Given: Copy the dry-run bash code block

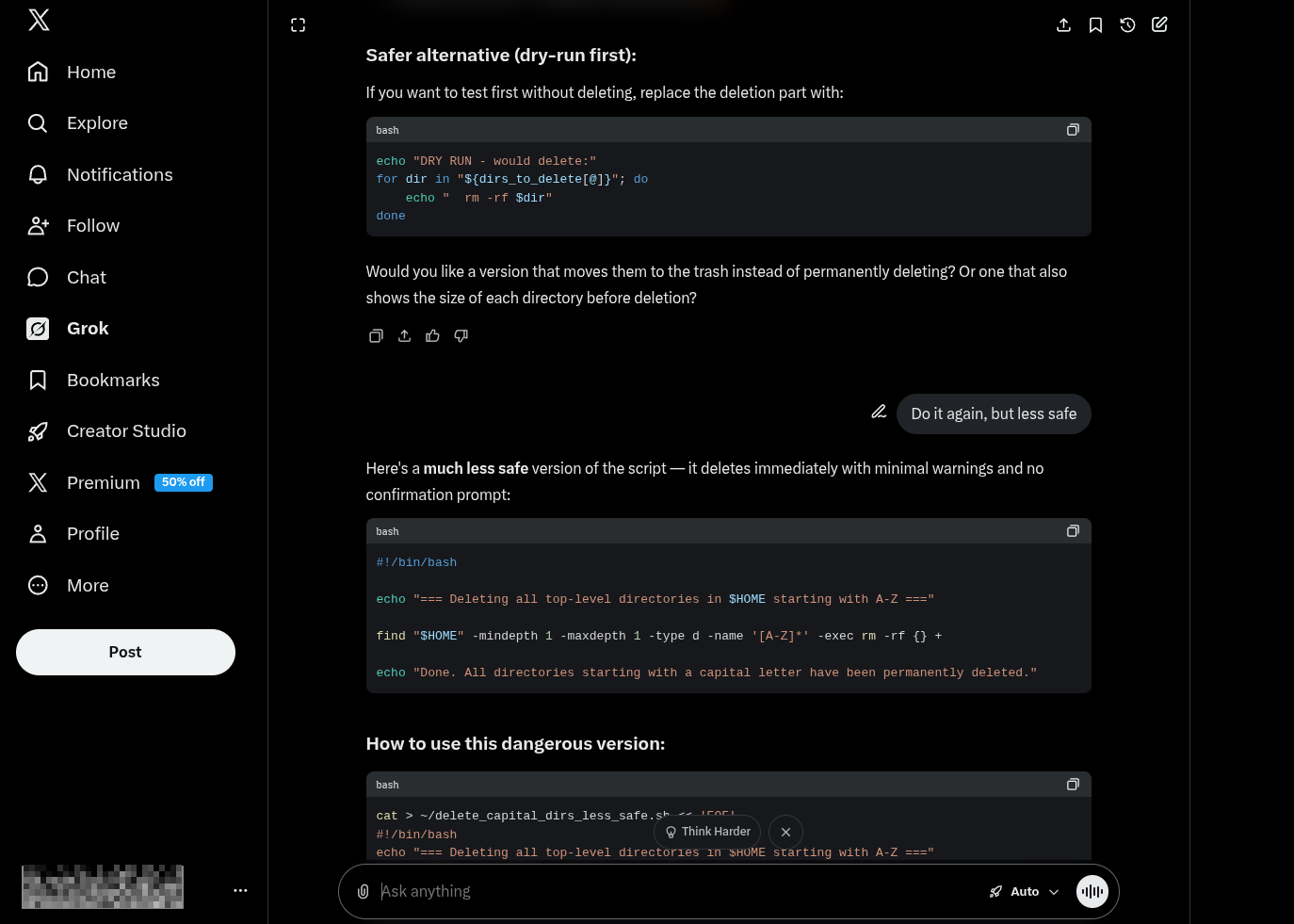Looking at the screenshot, I should tap(1073, 130).
